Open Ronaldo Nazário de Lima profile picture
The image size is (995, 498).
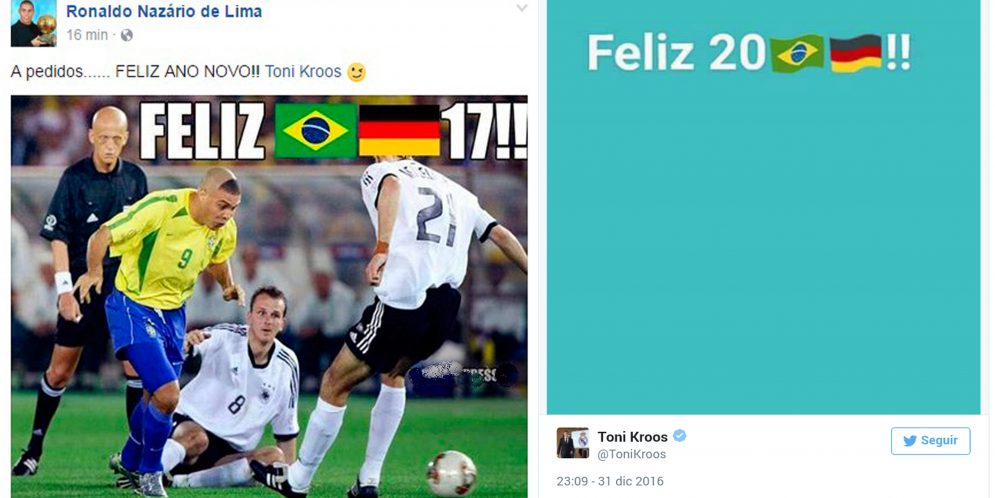tap(34, 23)
